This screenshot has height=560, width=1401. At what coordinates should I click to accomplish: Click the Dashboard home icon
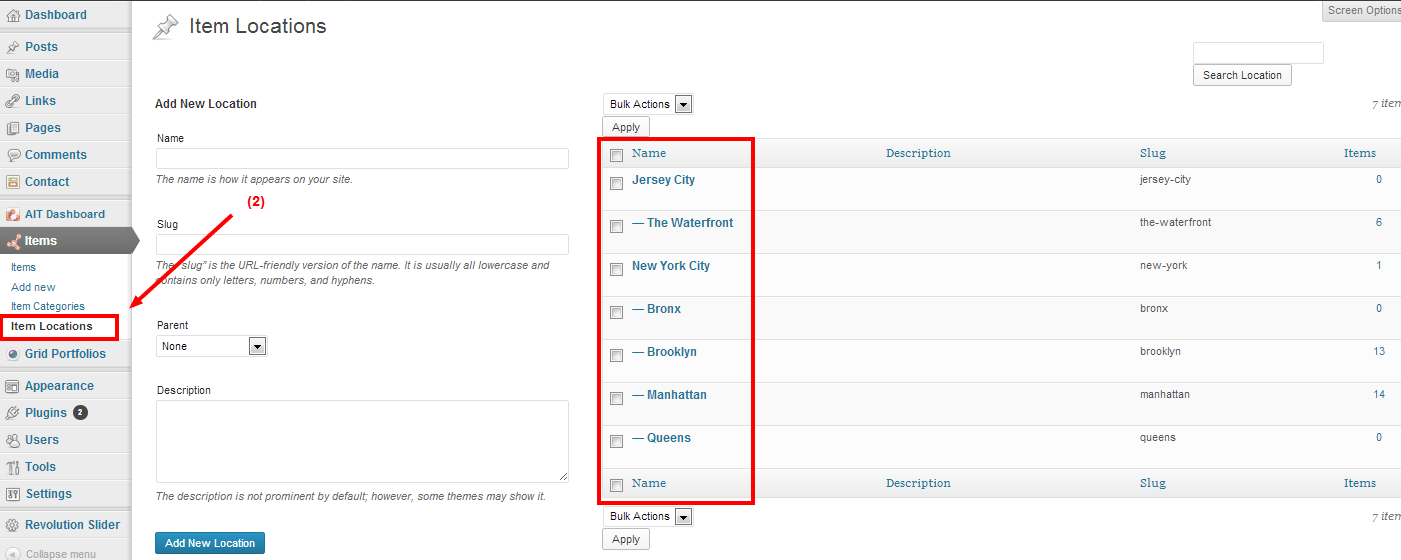[13, 15]
